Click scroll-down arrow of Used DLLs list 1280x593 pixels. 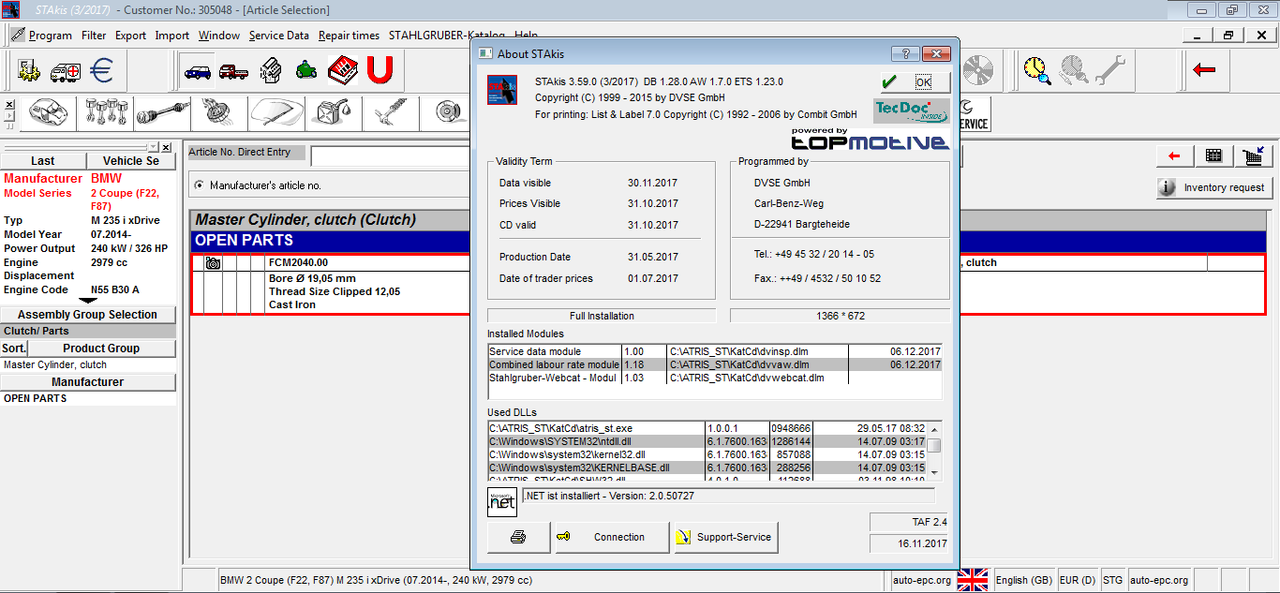point(933,471)
